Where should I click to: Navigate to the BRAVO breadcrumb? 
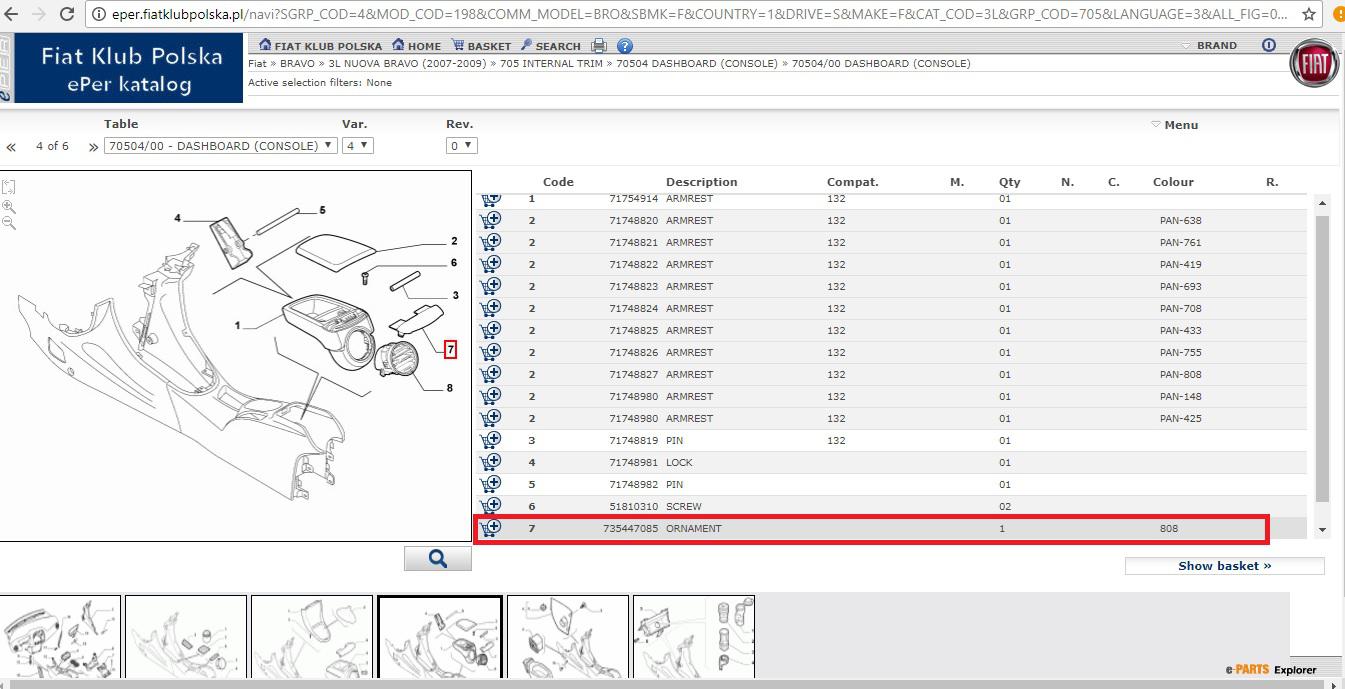click(x=298, y=63)
